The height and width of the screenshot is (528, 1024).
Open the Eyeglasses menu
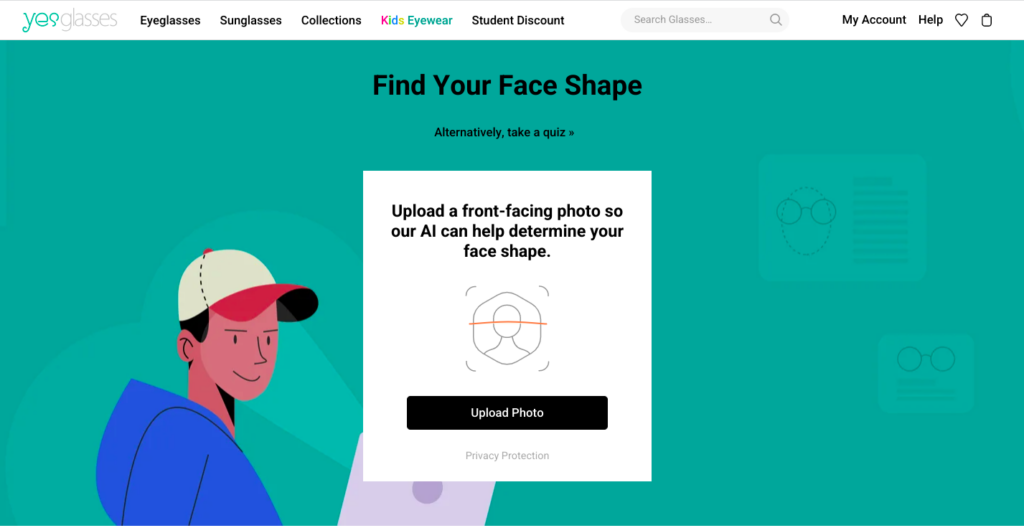click(170, 20)
